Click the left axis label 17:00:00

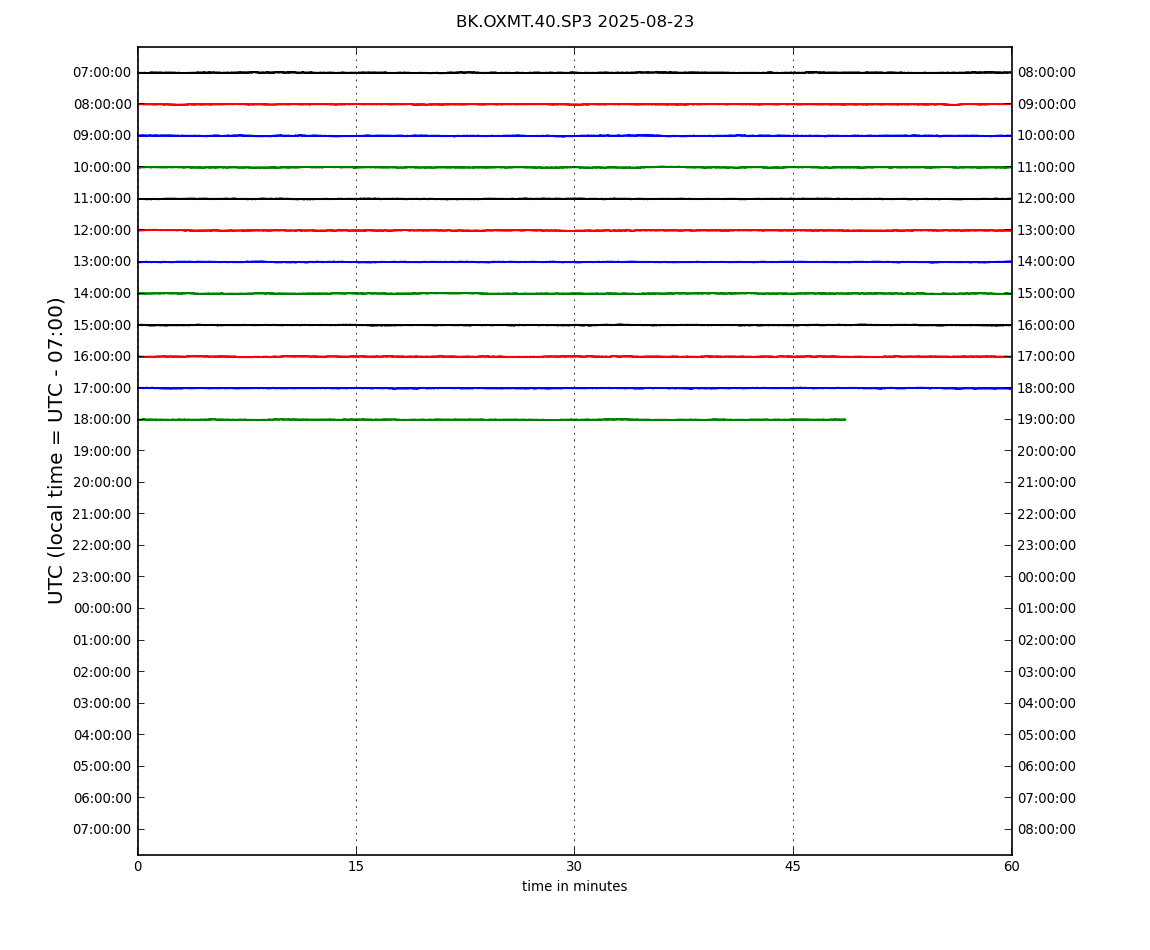pos(102,388)
